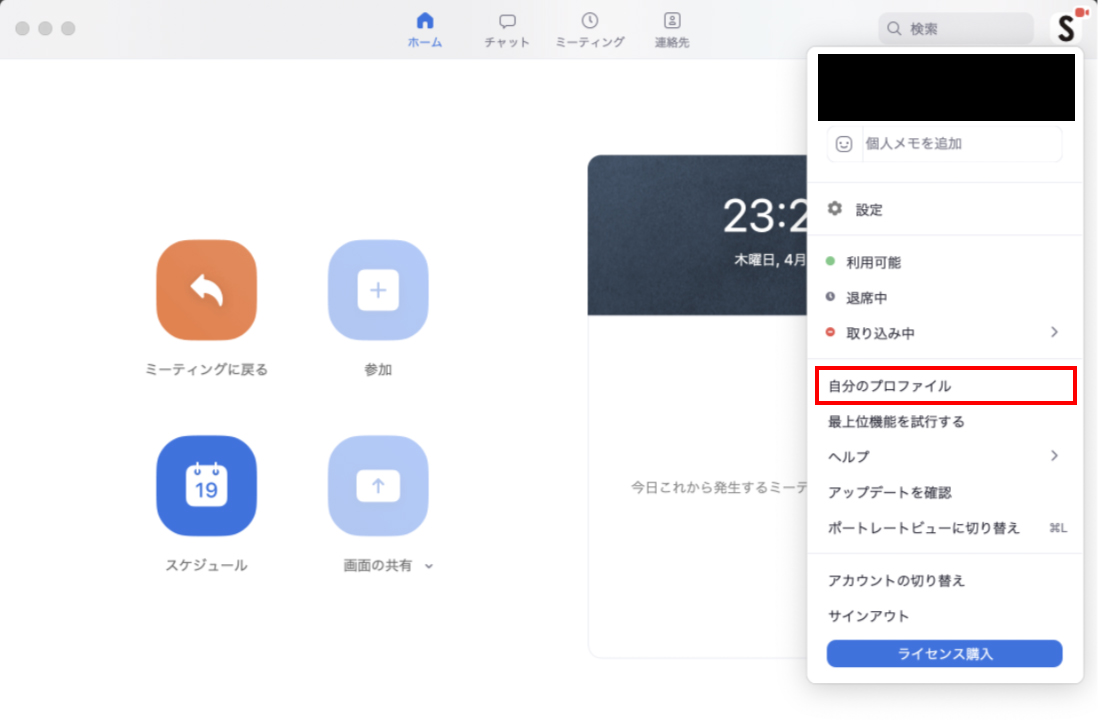Click the S profile avatar

[1066, 28]
